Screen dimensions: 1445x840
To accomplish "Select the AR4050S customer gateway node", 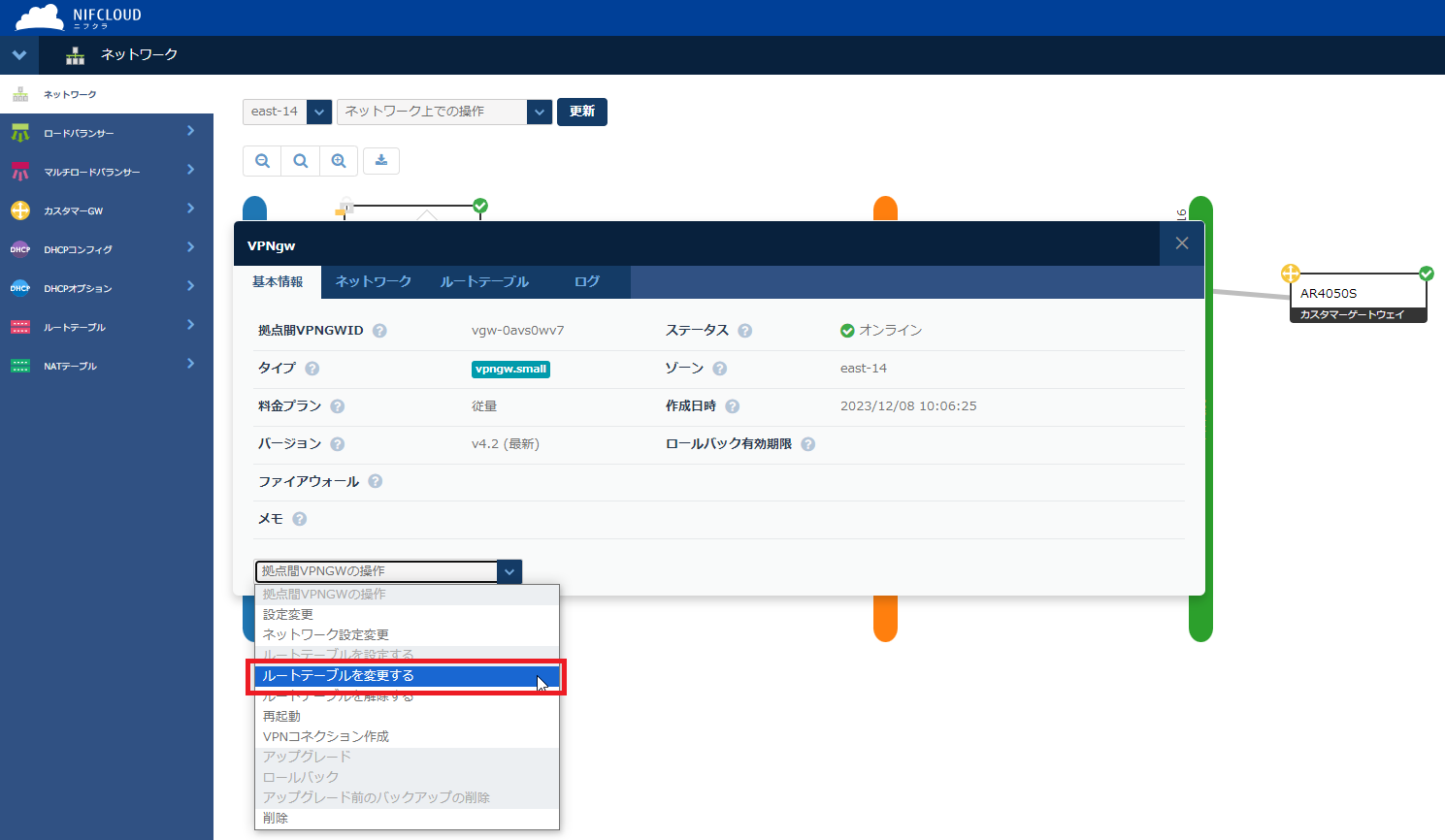I will tap(1357, 296).
